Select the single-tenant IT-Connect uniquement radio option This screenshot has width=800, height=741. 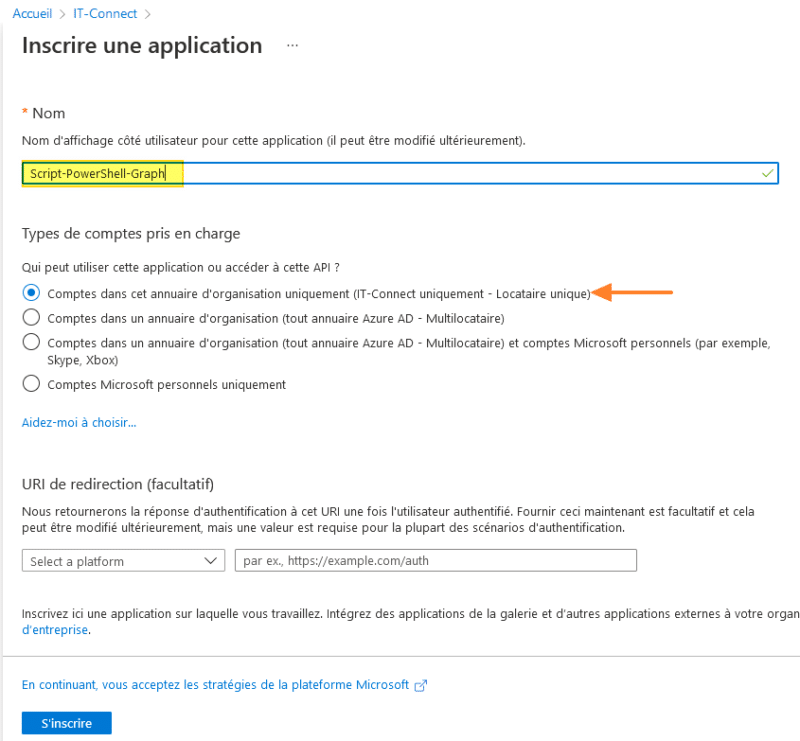pos(31,294)
